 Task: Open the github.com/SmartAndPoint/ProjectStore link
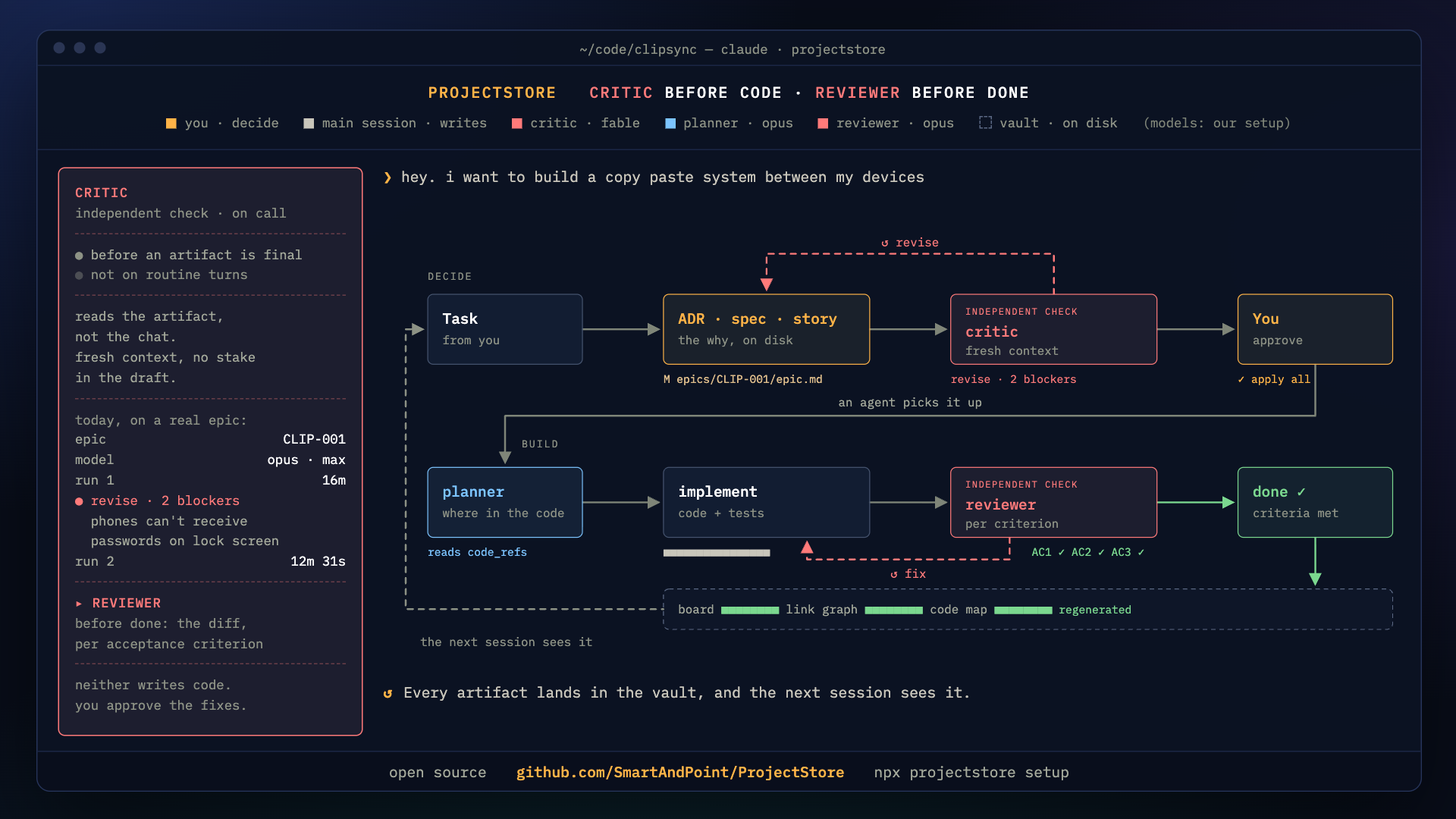(680, 773)
